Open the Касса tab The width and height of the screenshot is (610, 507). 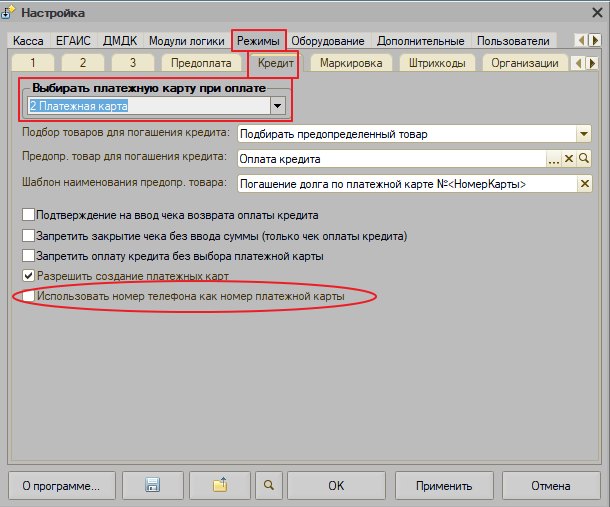[x=28, y=40]
